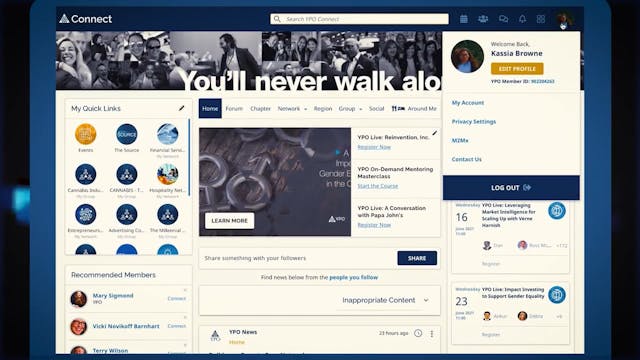This screenshot has height=360, width=640.
Task: Click the SHARE button
Action: 417,258
